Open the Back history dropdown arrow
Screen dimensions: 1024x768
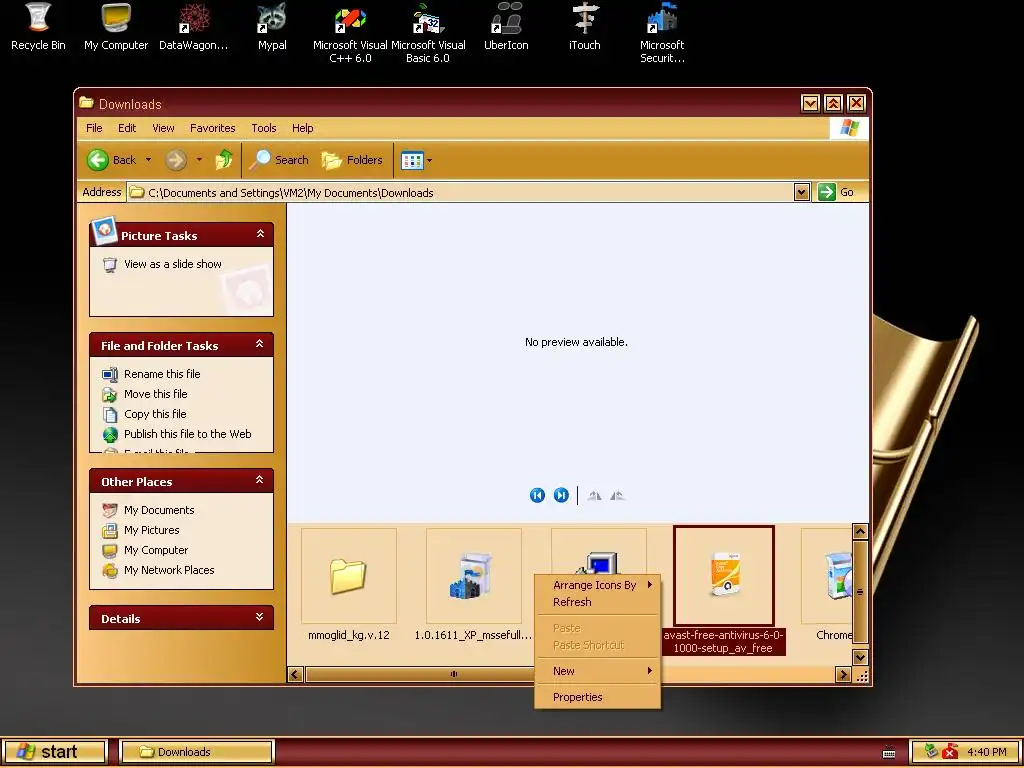(148, 160)
